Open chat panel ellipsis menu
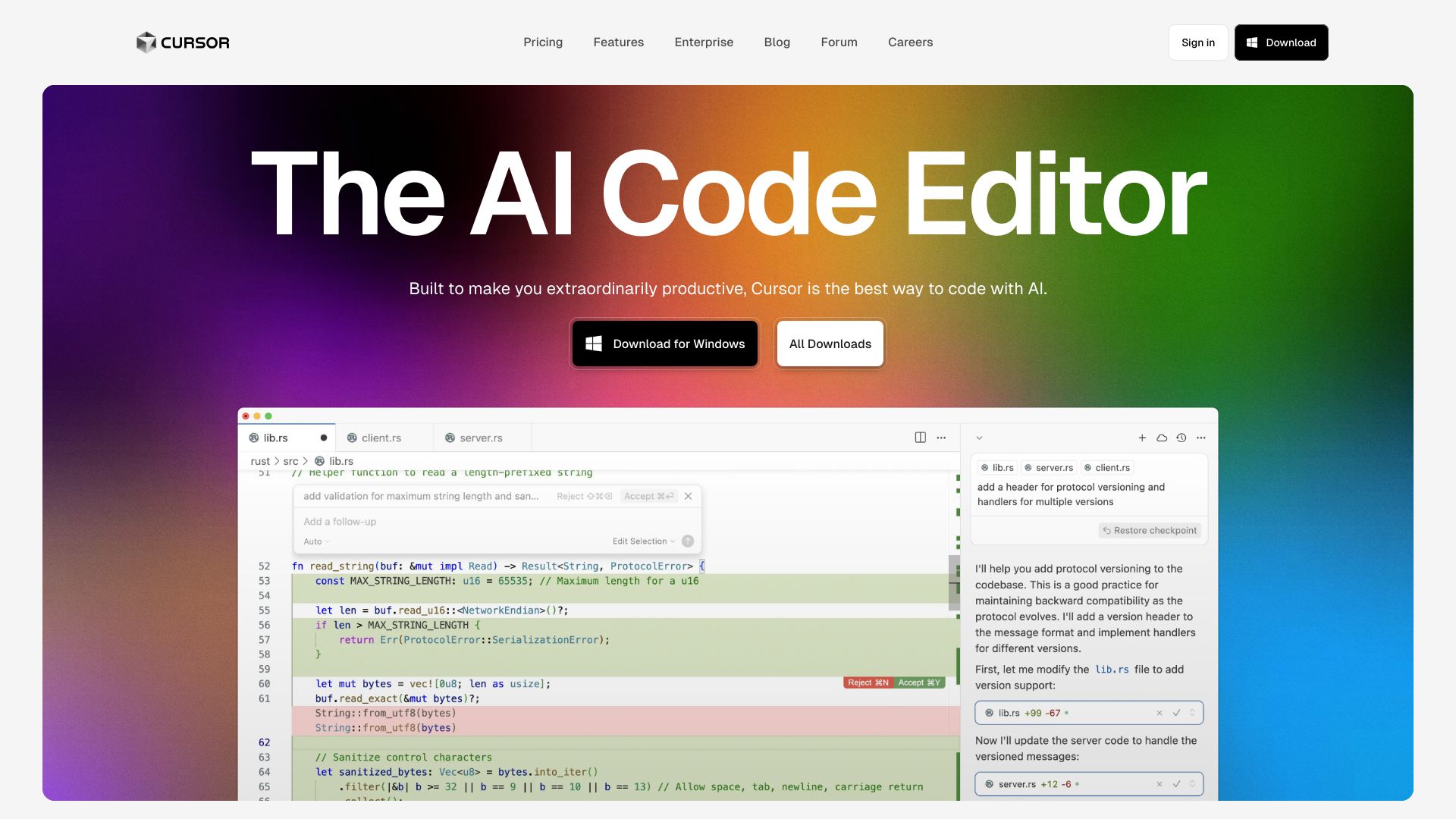The height and width of the screenshot is (819, 1456). tap(1201, 438)
